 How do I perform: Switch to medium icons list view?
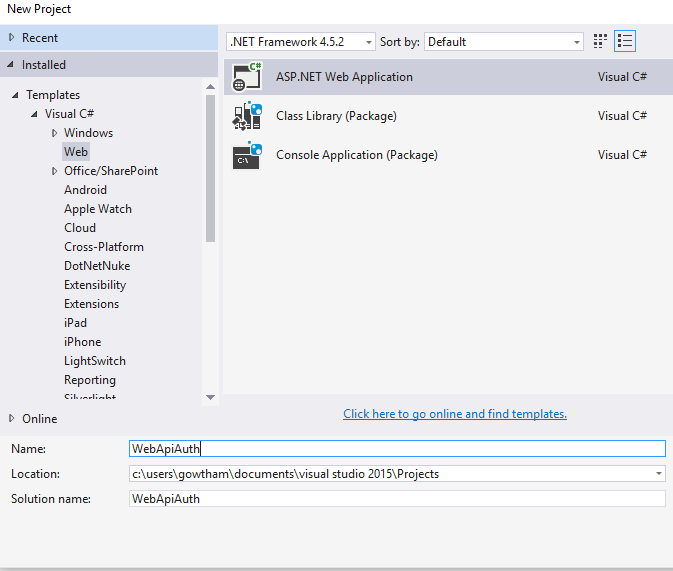(625, 41)
